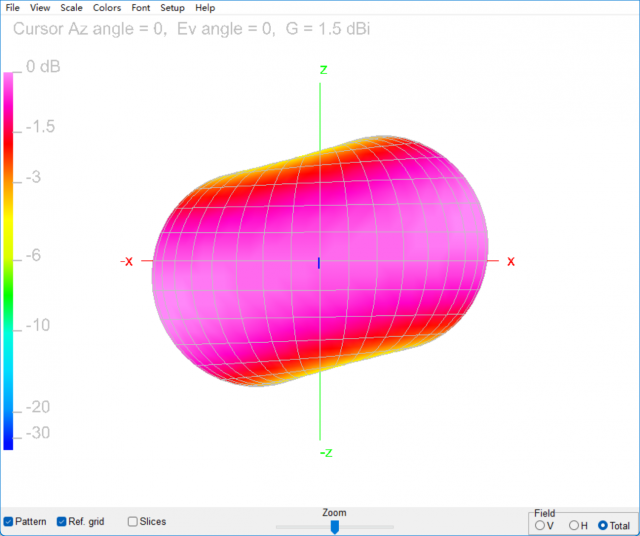Click the green z axis label at top
The width and height of the screenshot is (640, 536).
click(323, 69)
